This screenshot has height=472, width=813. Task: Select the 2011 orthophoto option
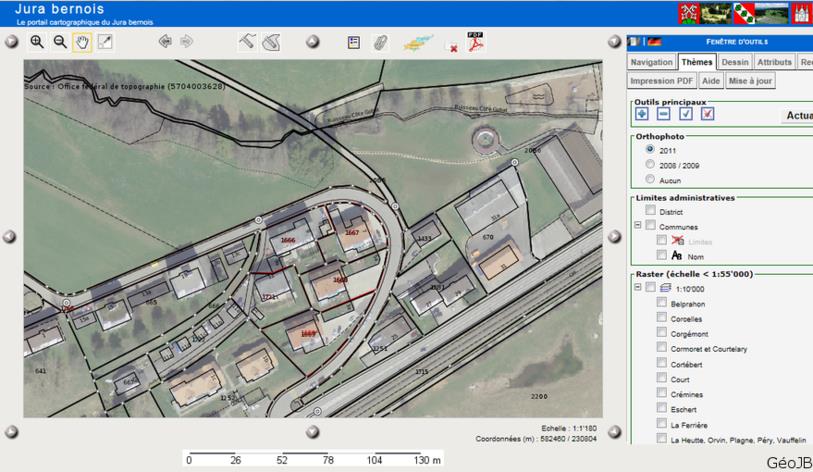[650, 149]
